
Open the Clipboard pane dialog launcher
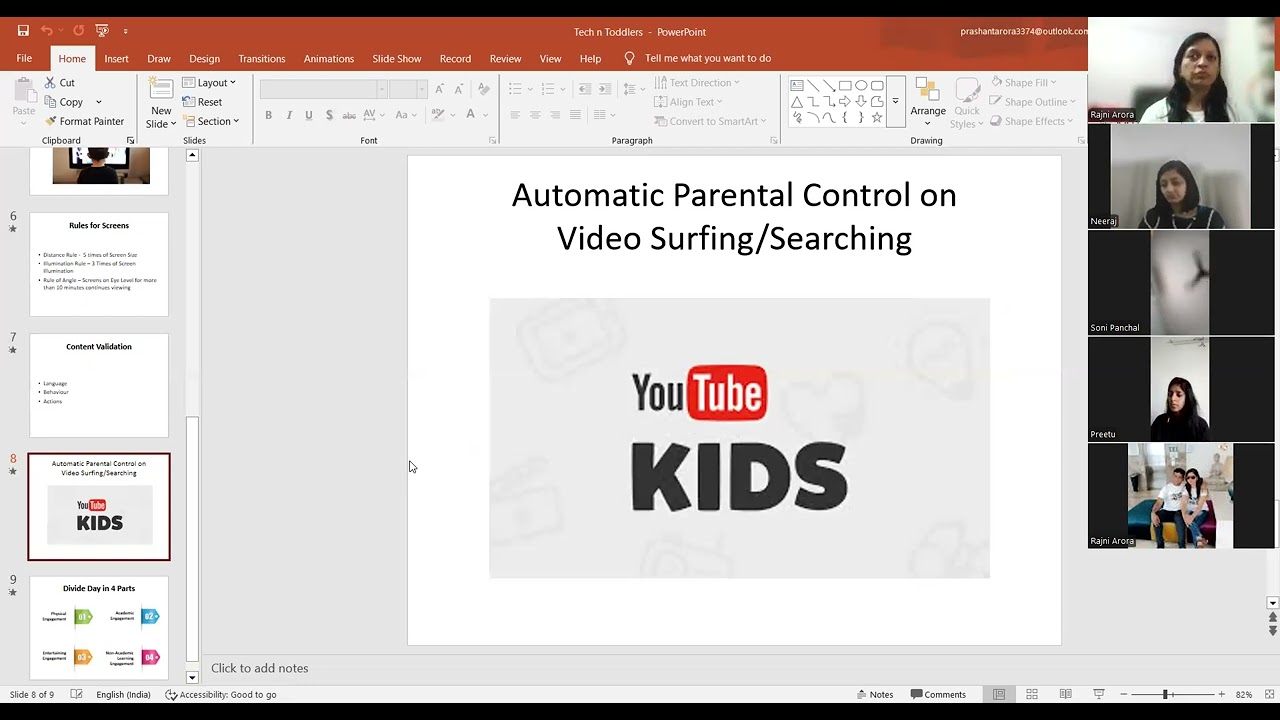point(130,141)
